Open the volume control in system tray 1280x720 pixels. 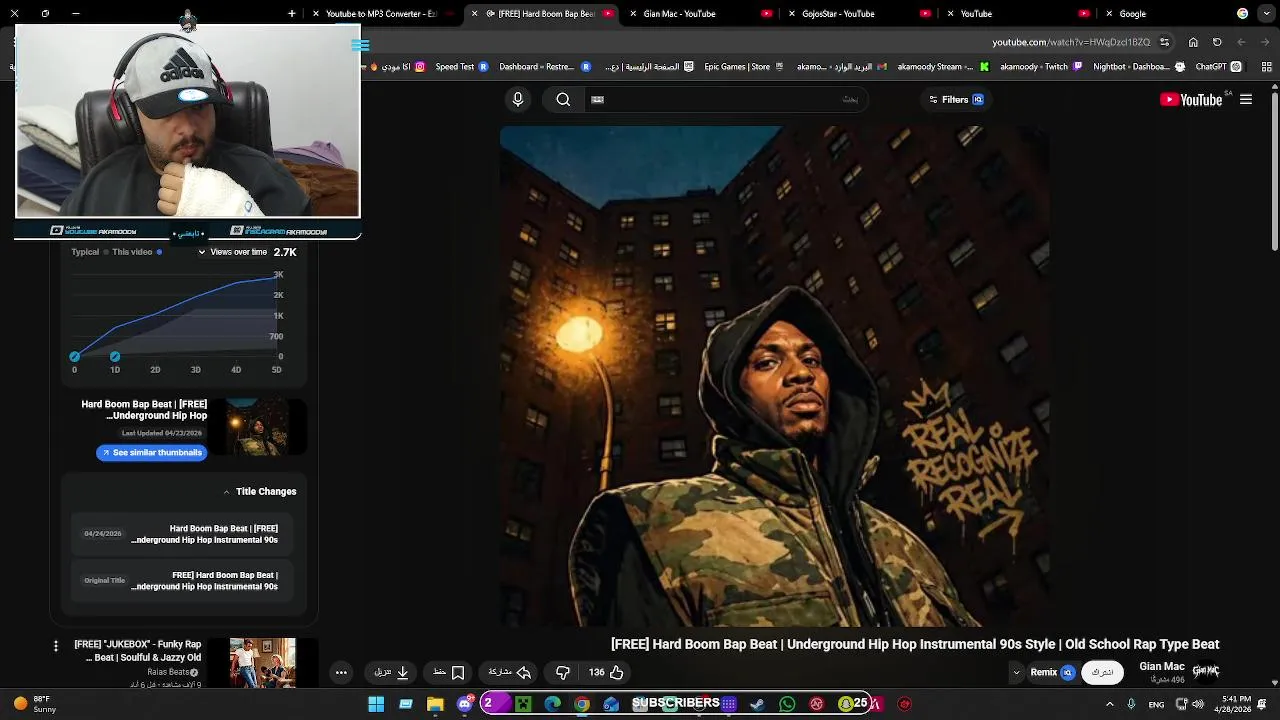pyautogui.click(x=1198, y=704)
